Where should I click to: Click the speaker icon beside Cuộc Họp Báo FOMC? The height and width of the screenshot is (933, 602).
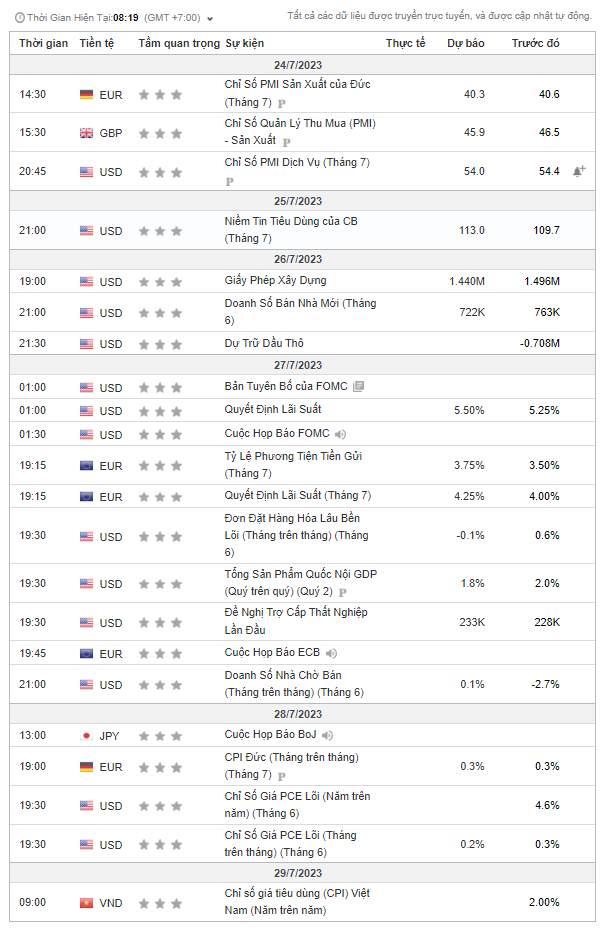[341, 434]
